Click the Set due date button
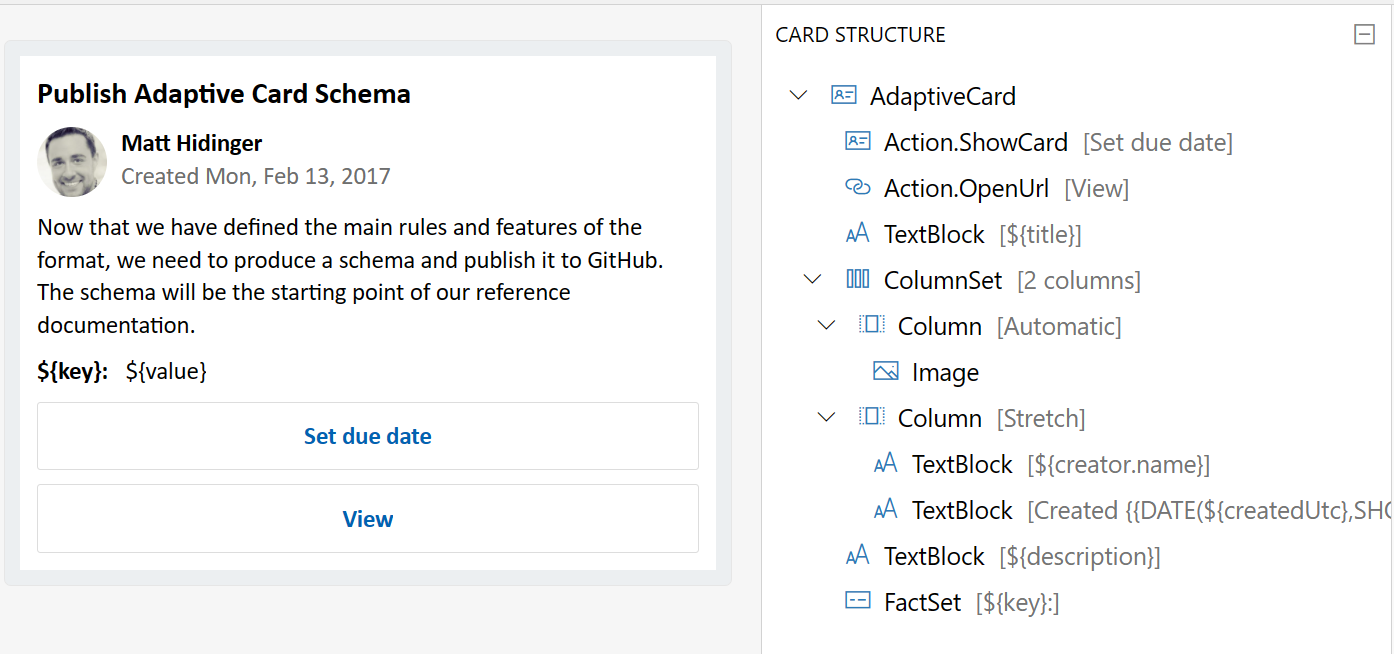1394x654 pixels. click(367, 436)
